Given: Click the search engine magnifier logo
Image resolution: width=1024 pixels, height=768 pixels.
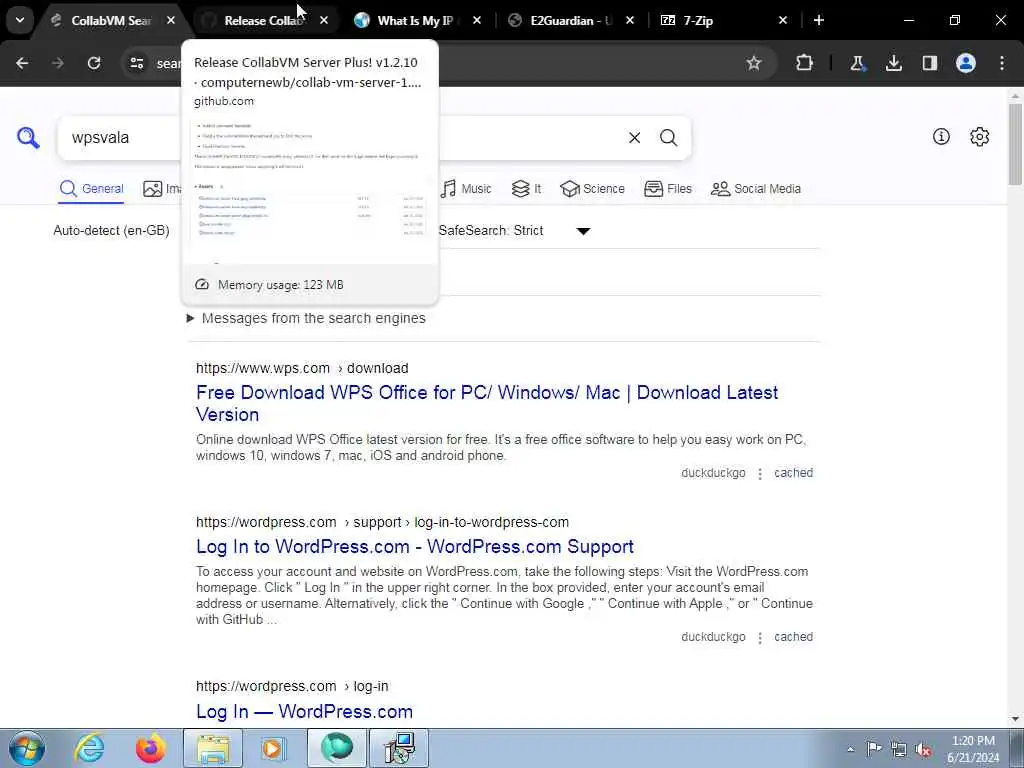Looking at the screenshot, I should (x=28, y=138).
